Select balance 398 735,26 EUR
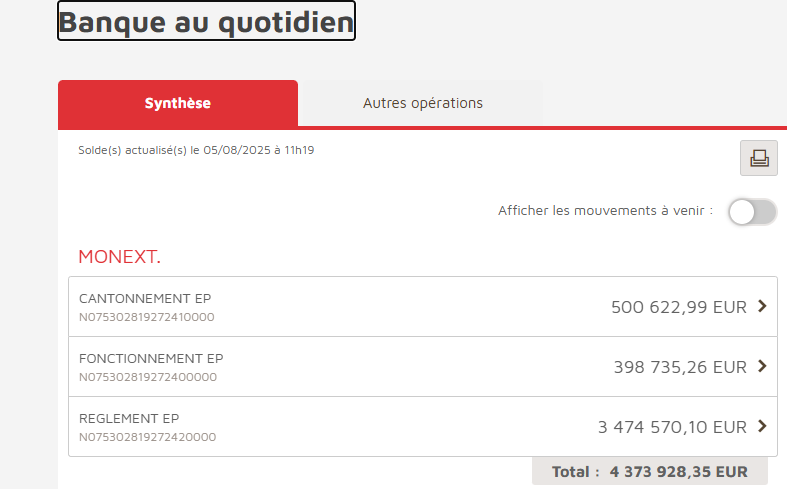 [x=680, y=367]
